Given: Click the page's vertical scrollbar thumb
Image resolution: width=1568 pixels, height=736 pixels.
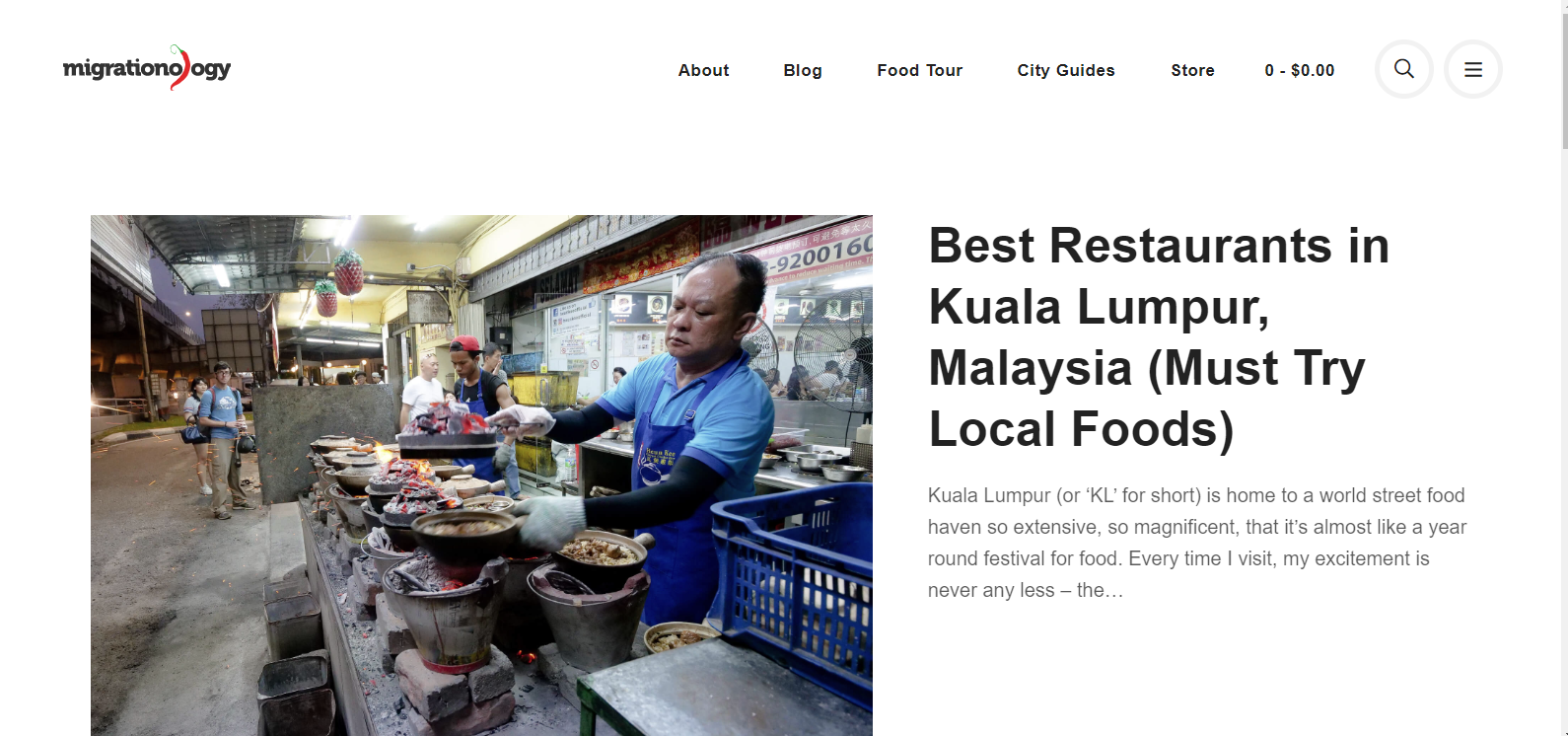Looking at the screenshot, I should coord(1564,74).
